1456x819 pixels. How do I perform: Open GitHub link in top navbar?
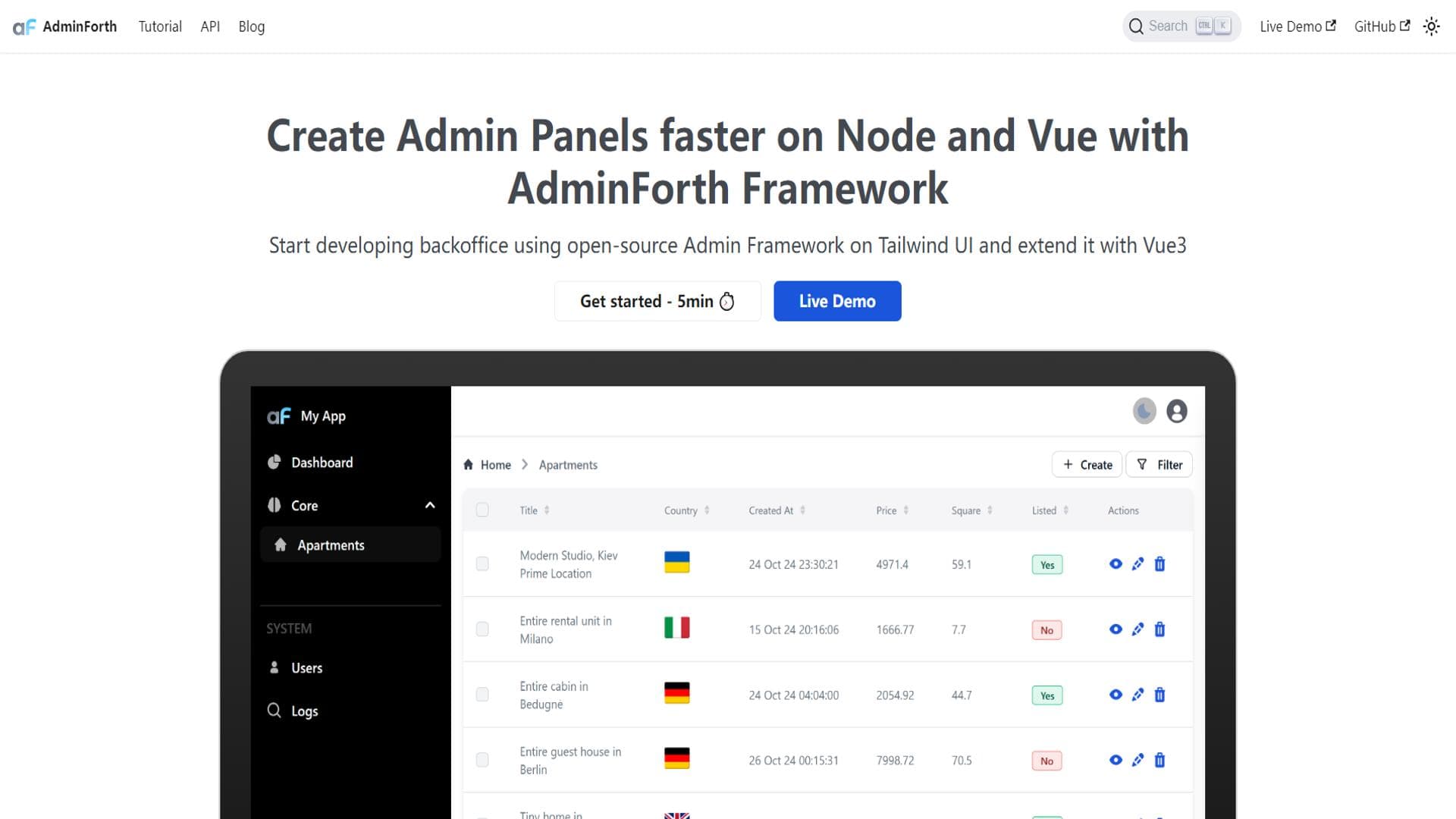1382,27
